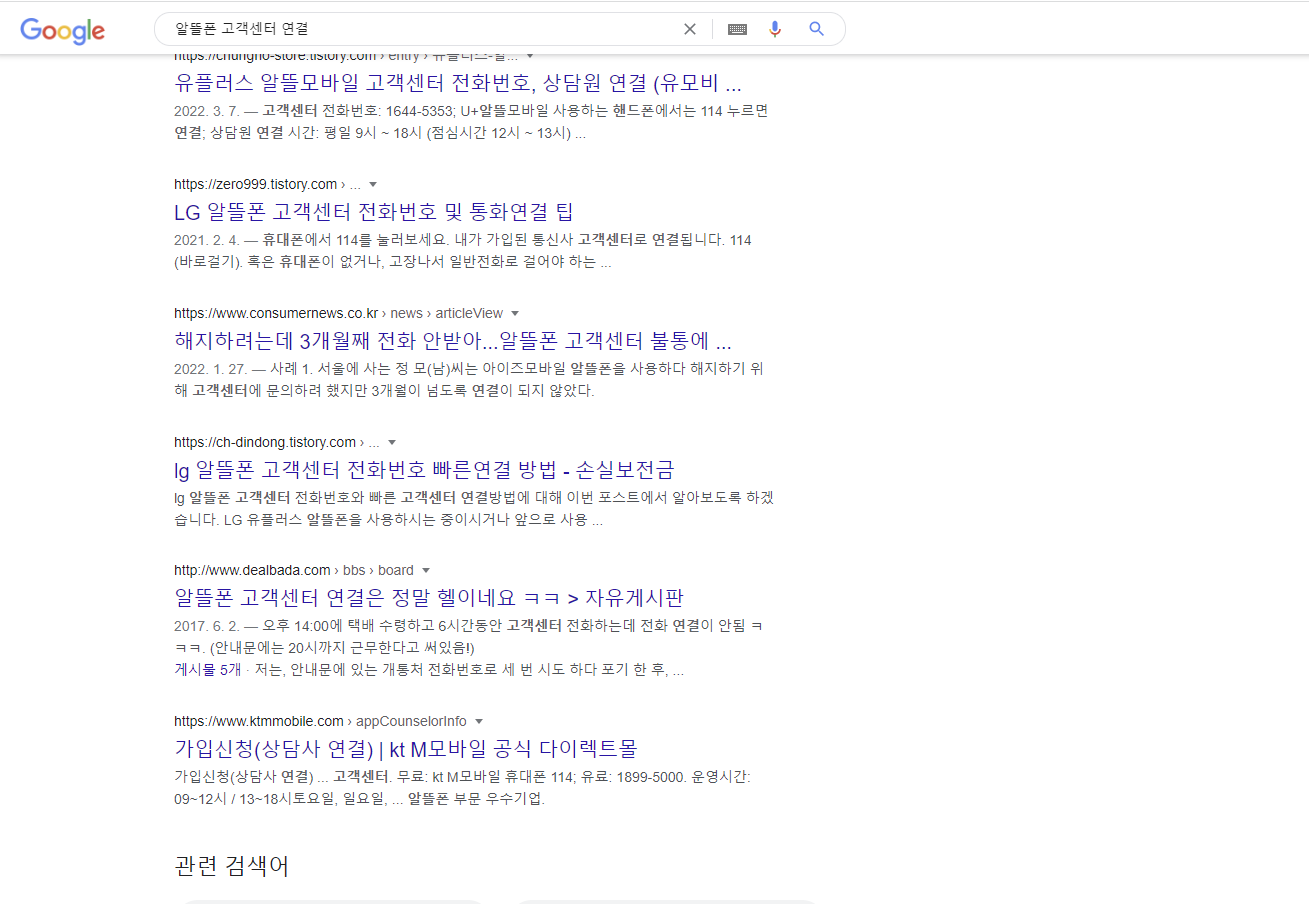Expand dropdown arrow next to consumernews.co.kr URL
The image size is (1309, 904).
515,313
